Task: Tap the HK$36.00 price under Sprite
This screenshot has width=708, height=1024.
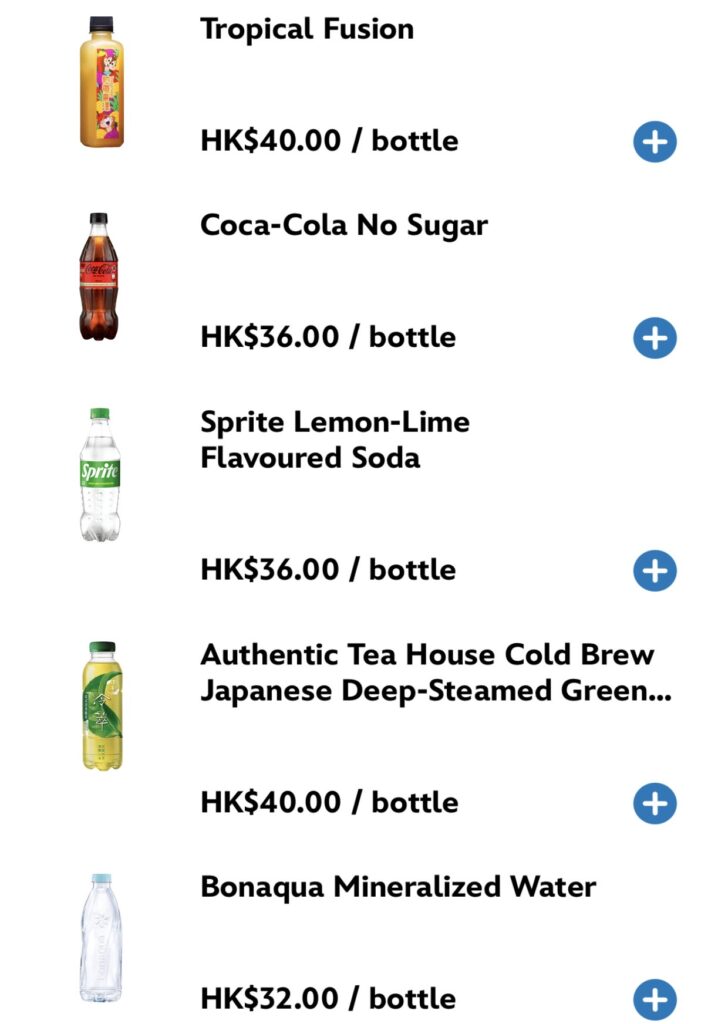Action: 328,570
